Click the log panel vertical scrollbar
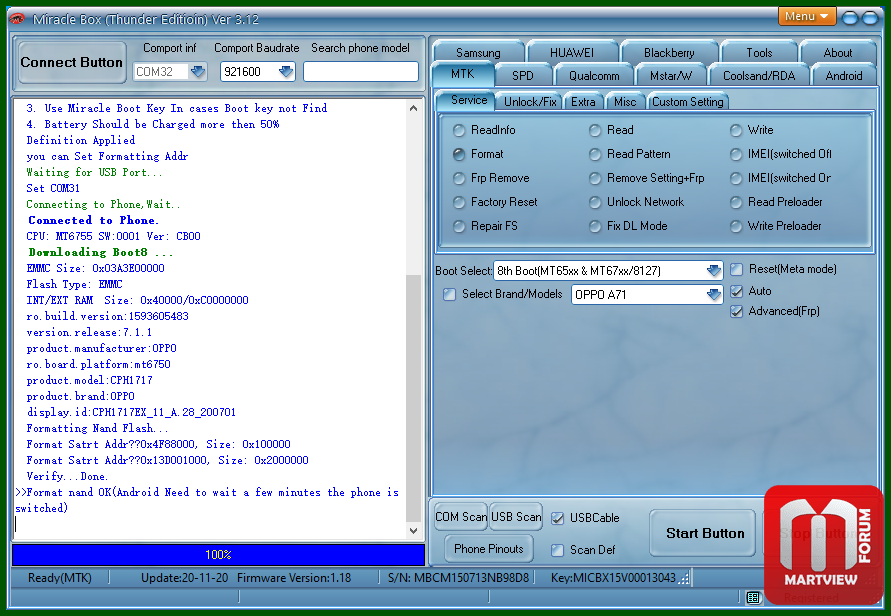The width and height of the screenshot is (891, 616). pyautogui.click(x=414, y=400)
